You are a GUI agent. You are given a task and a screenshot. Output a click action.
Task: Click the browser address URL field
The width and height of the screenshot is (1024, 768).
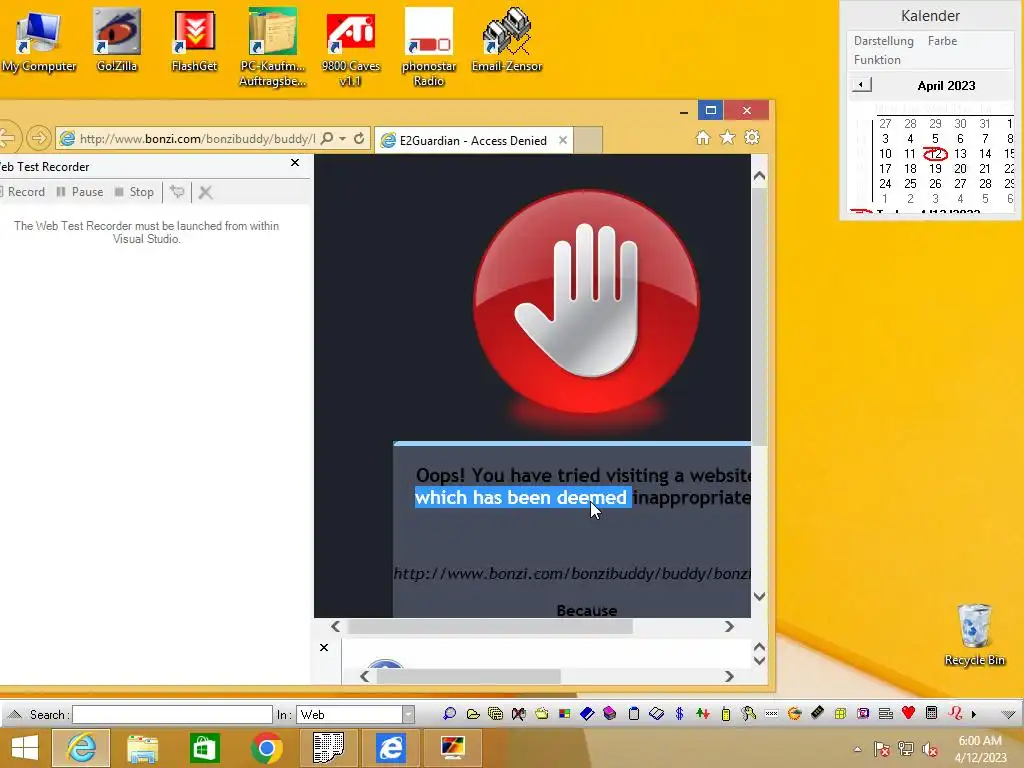(x=197, y=138)
